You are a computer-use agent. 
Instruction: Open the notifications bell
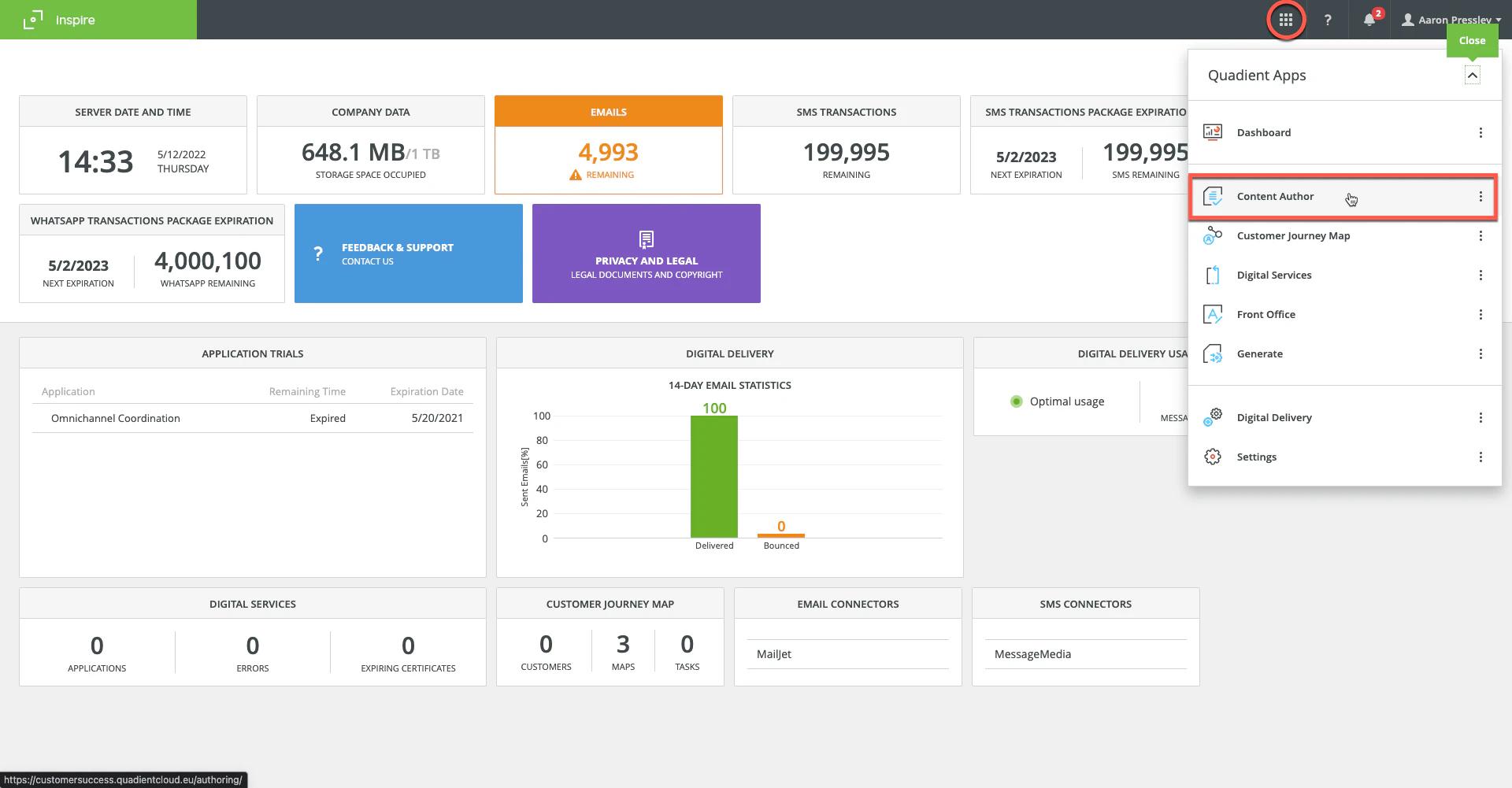1369,20
